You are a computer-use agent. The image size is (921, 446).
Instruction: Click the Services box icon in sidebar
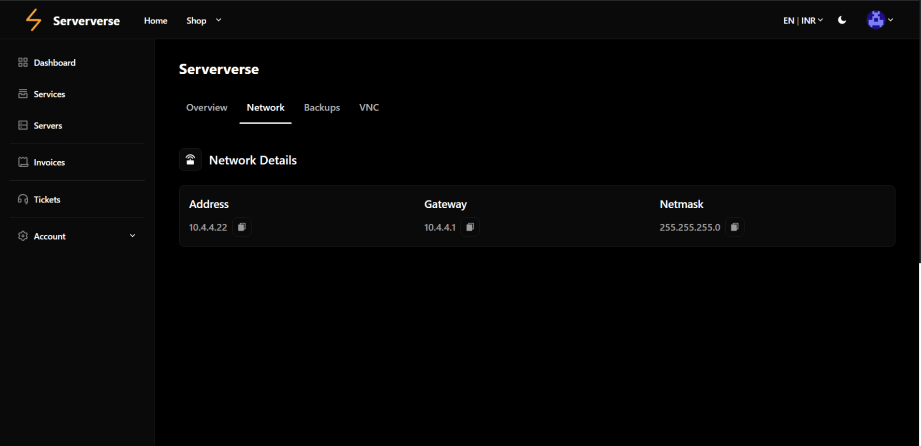click(23, 94)
